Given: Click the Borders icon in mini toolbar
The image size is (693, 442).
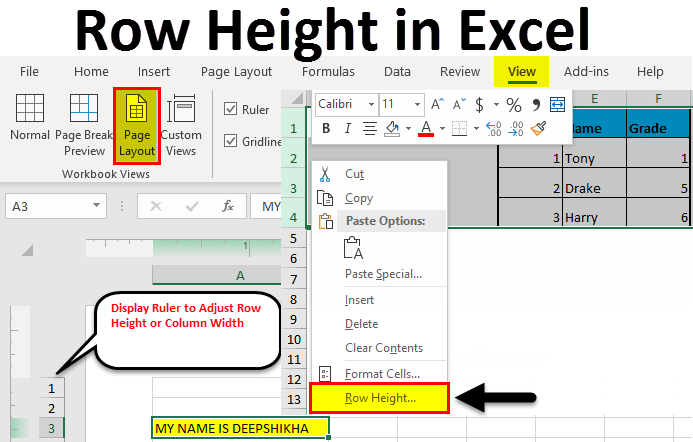Looking at the screenshot, I should (x=460, y=129).
